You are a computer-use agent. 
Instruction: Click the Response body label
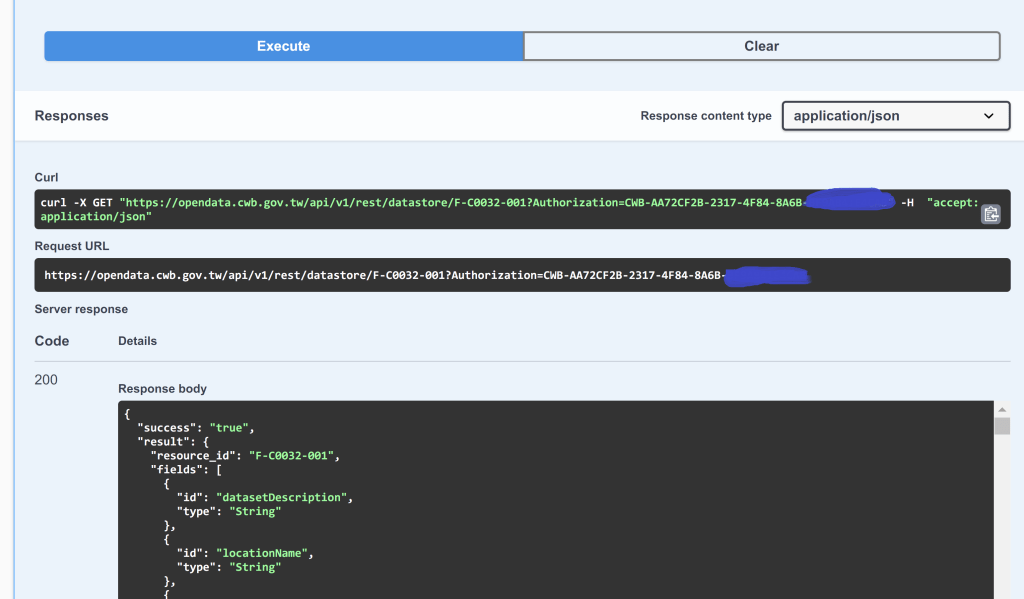point(162,389)
